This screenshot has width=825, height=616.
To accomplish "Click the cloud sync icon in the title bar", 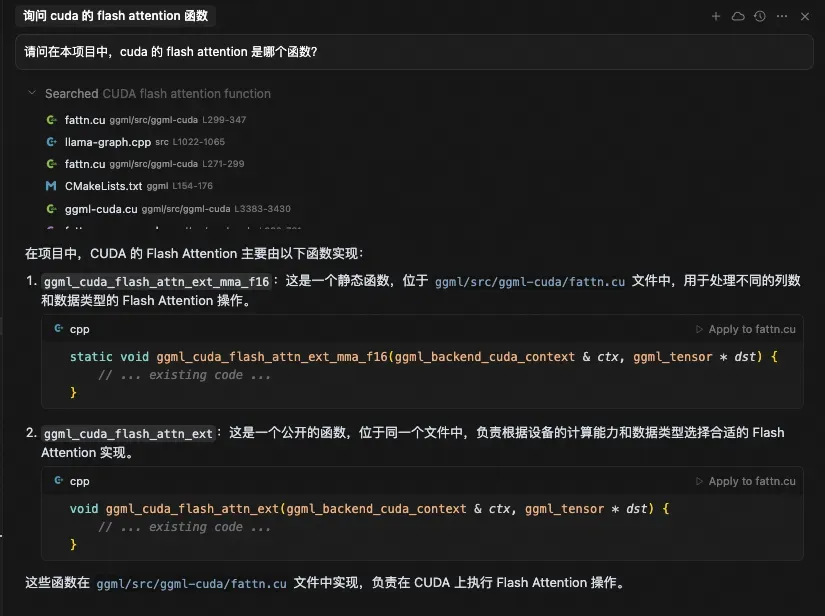I will pyautogui.click(x=737, y=16).
